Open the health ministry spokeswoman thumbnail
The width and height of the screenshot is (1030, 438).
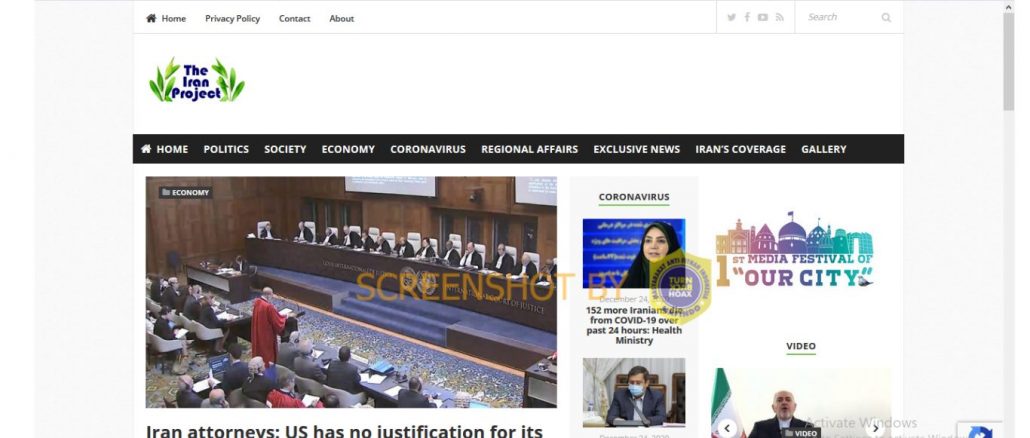634,253
